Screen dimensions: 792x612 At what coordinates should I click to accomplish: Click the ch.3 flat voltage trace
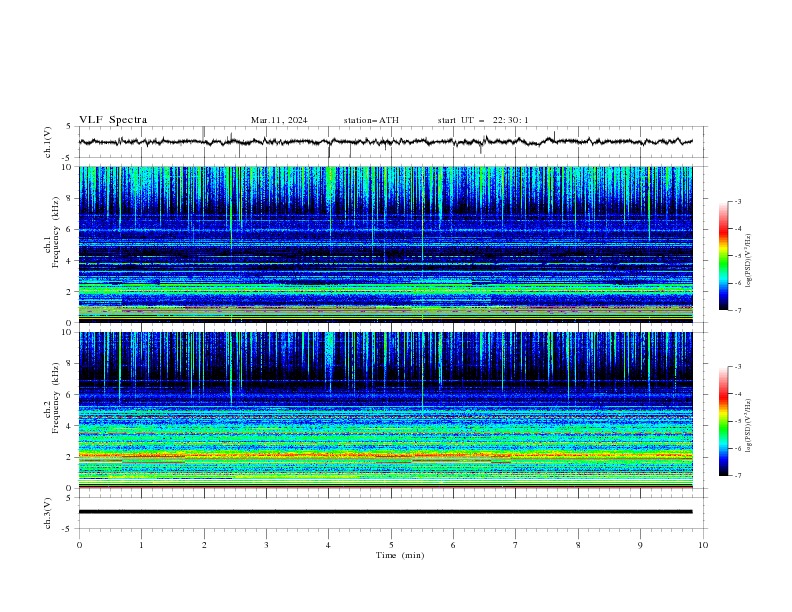coord(385,512)
